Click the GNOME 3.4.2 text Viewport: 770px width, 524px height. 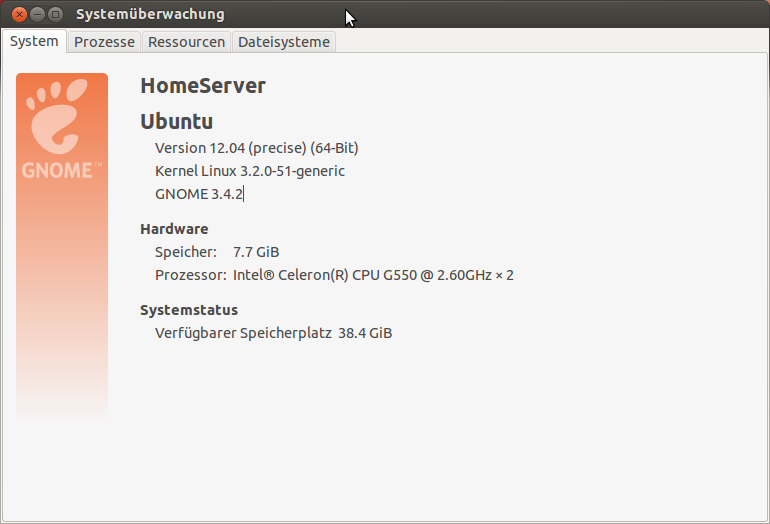(199, 194)
